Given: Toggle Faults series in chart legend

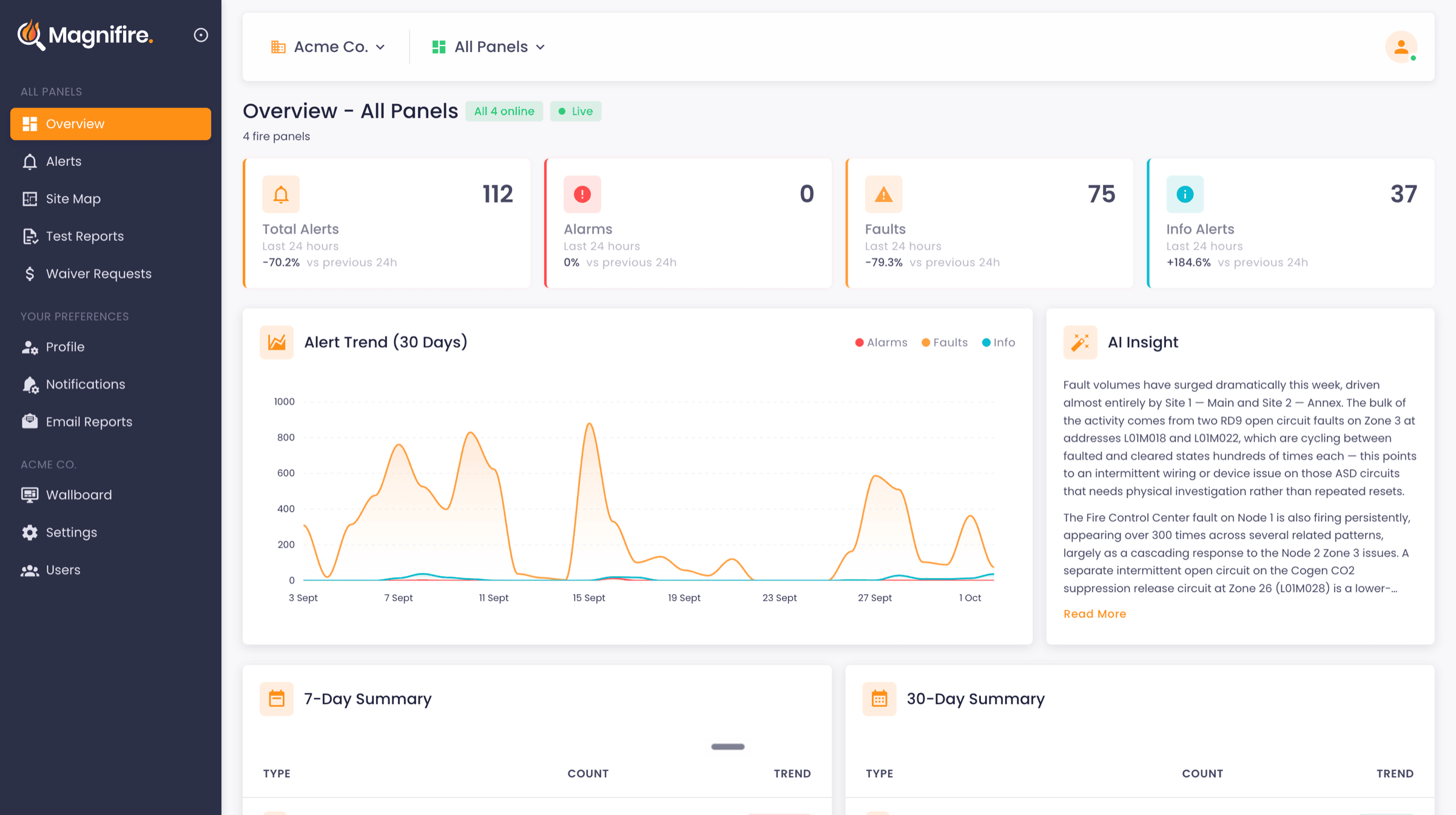Looking at the screenshot, I should (x=944, y=342).
